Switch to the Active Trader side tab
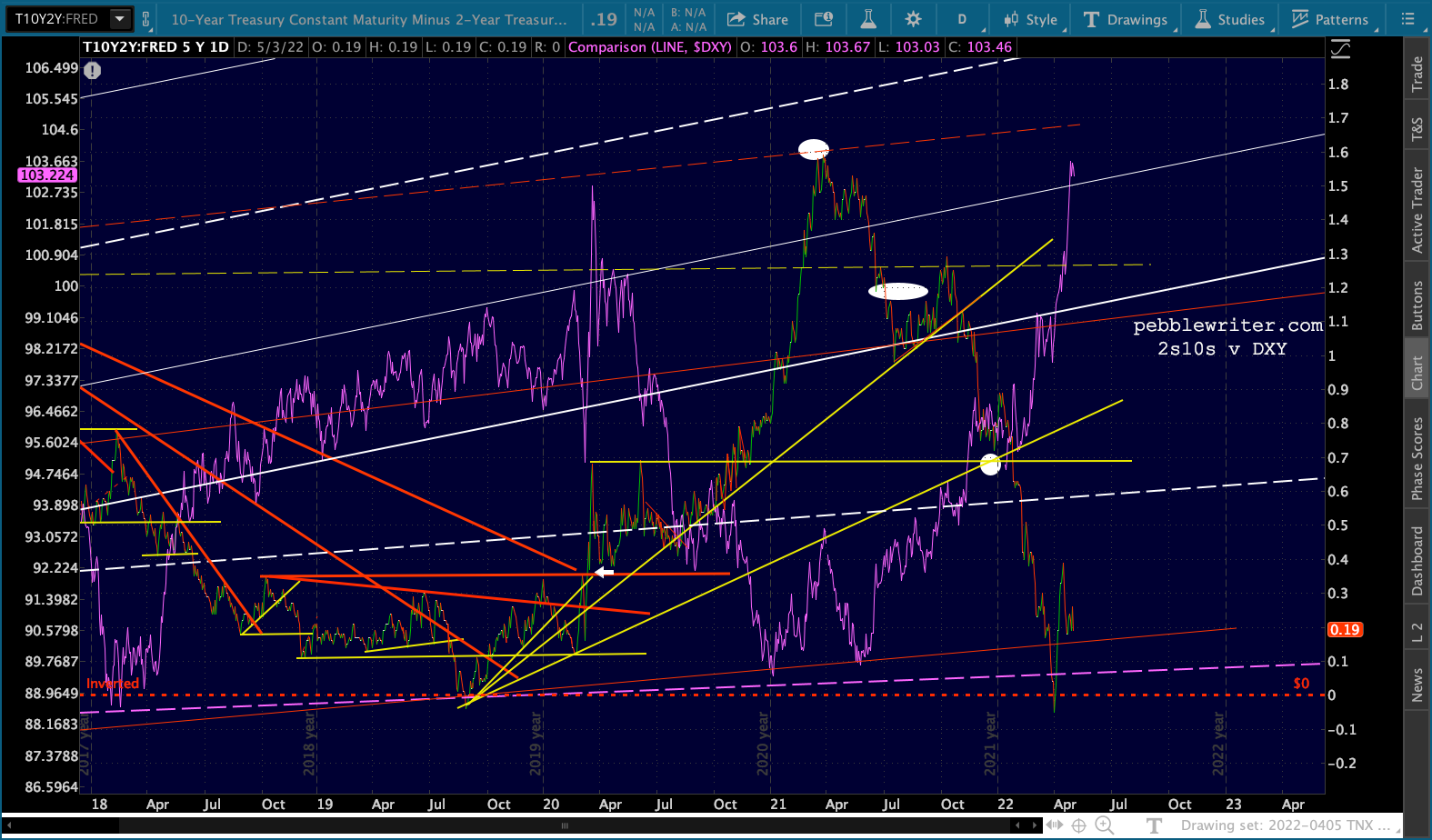 click(1417, 210)
